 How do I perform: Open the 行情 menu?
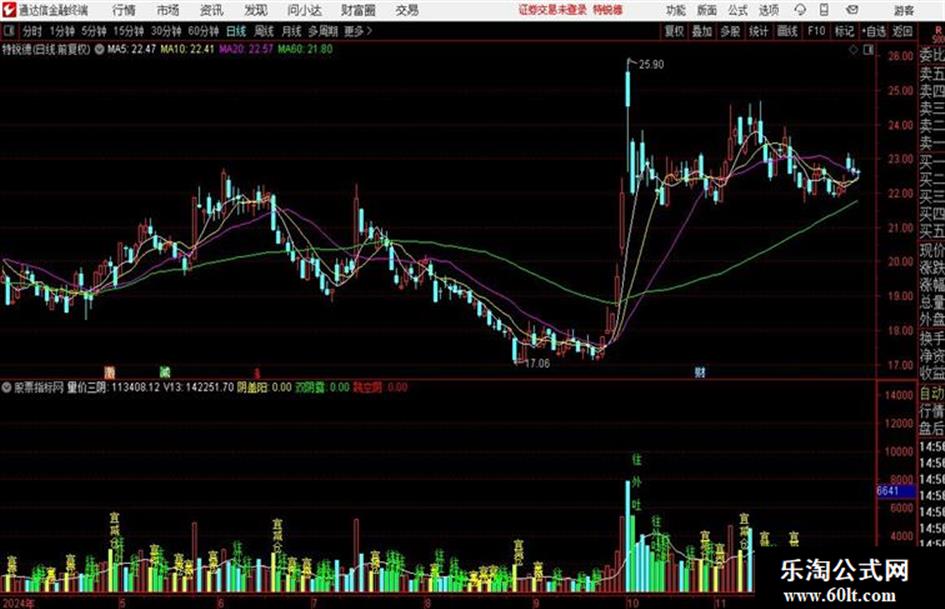point(124,10)
